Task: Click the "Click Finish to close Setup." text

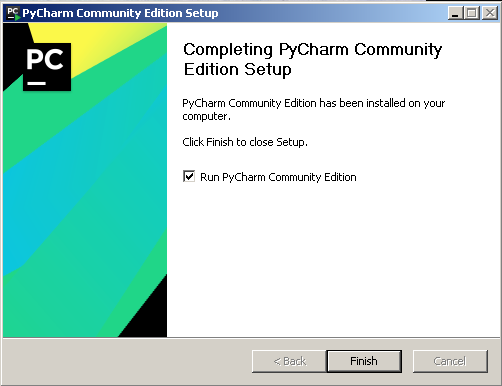Action: click(x=245, y=142)
